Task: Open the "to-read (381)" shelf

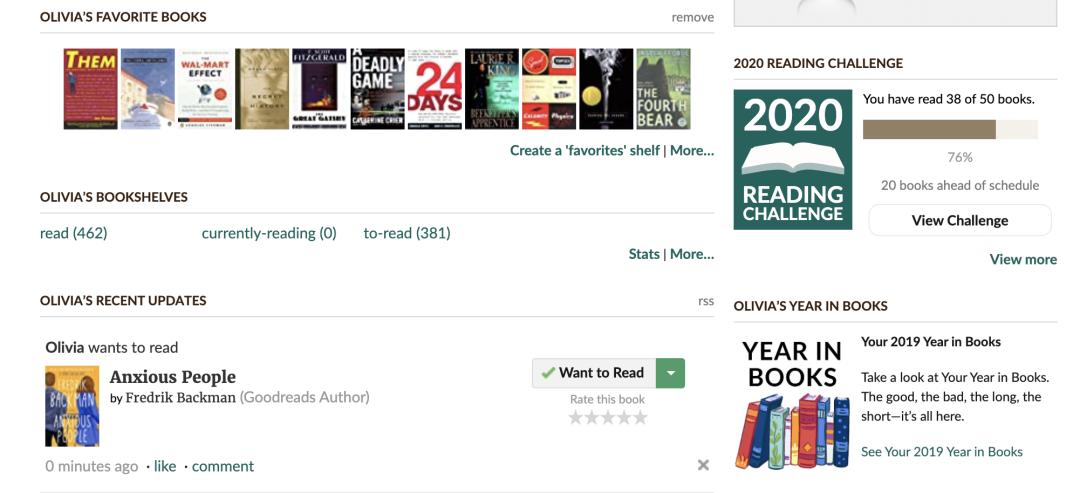Action: click(407, 233)
